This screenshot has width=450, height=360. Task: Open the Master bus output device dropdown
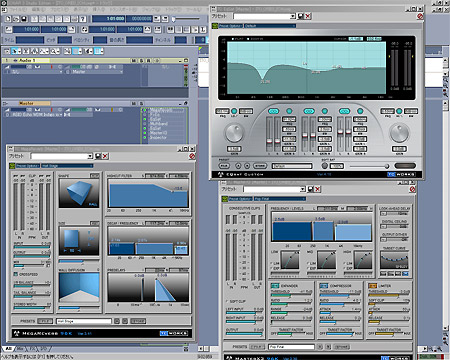tap(62, 115)
